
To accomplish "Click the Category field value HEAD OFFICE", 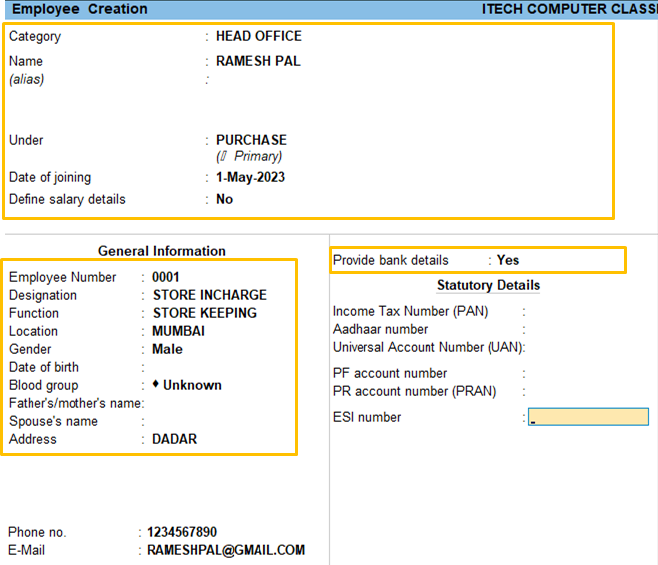I will point(258,36).
